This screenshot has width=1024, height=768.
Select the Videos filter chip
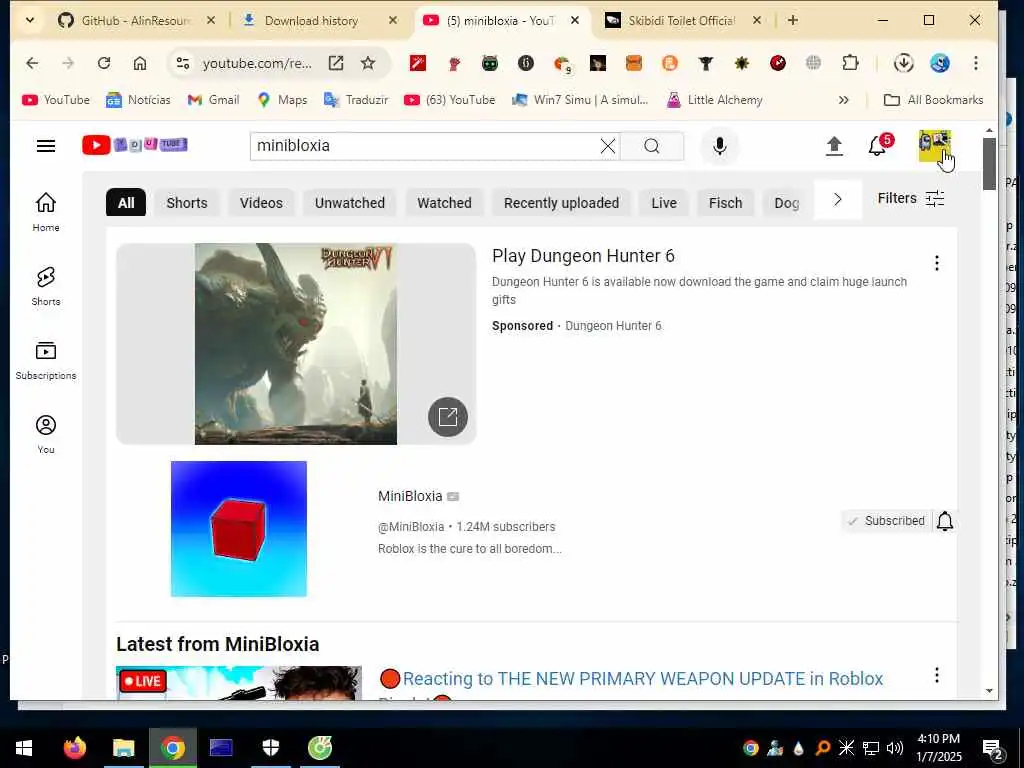point(261,203)
